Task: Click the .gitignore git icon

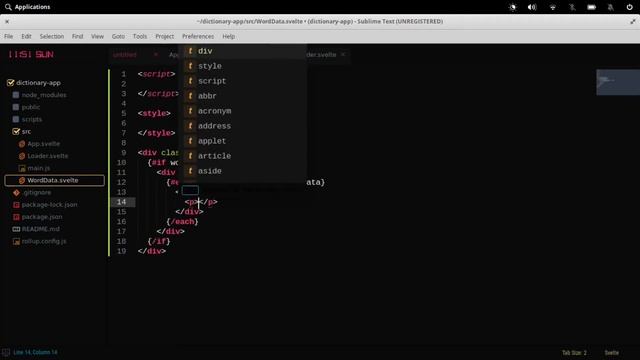Action: click(16, 192)
